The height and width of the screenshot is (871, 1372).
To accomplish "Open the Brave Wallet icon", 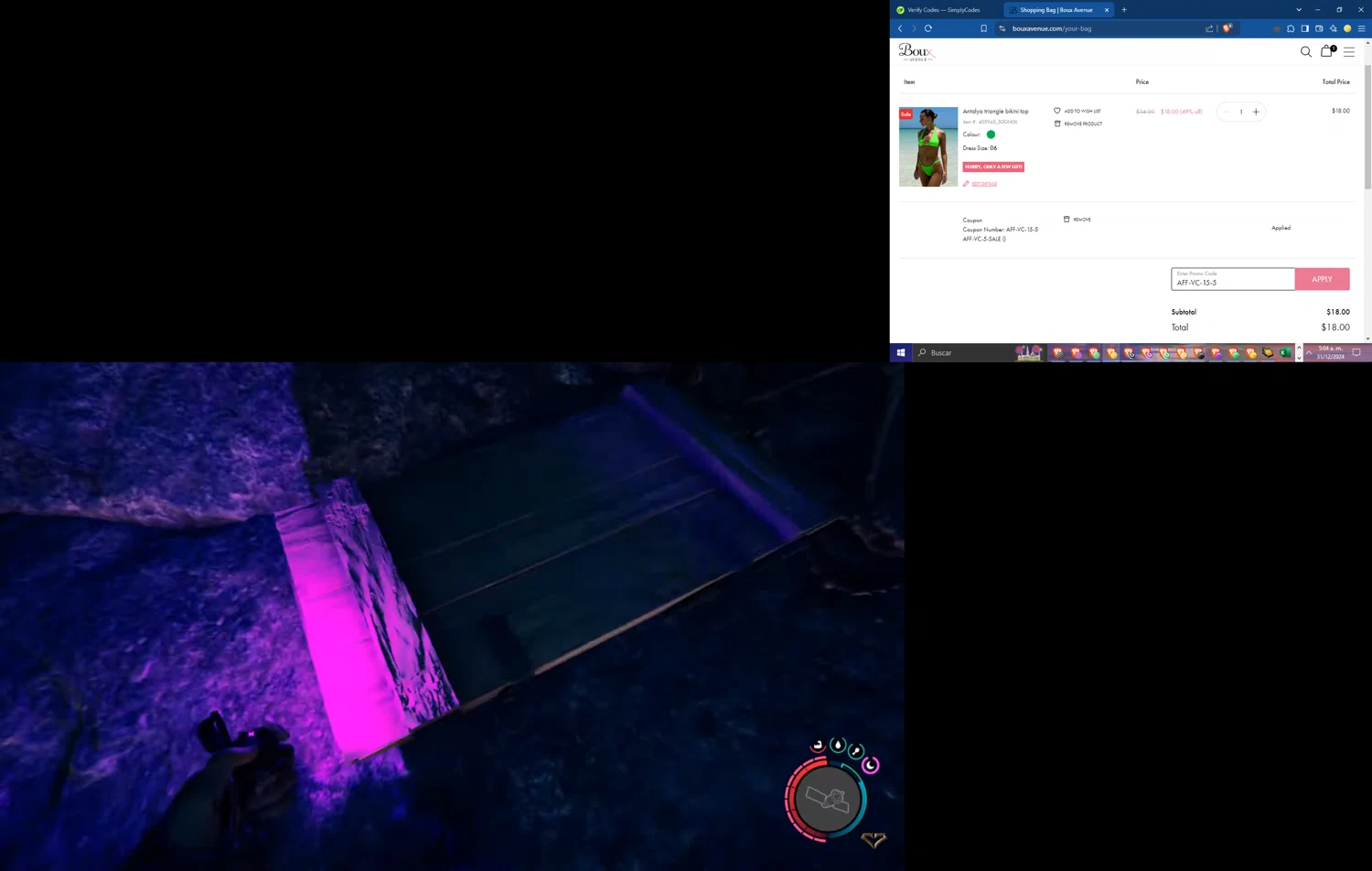I will (x=1319, y=28).
